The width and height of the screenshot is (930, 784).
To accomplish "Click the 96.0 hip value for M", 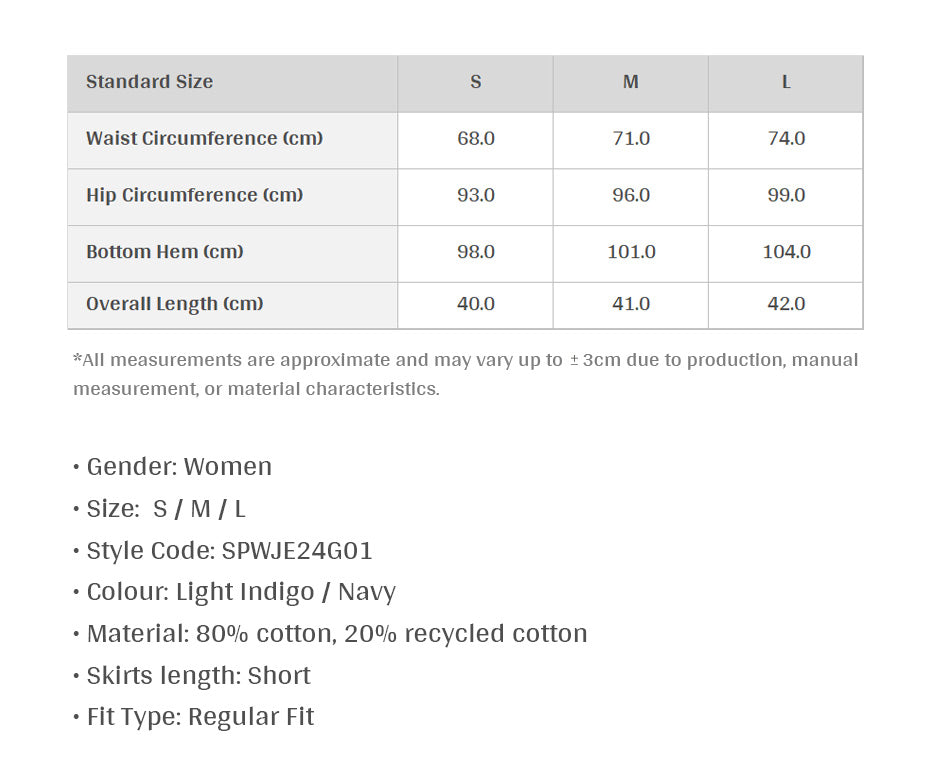I will 631,195.
